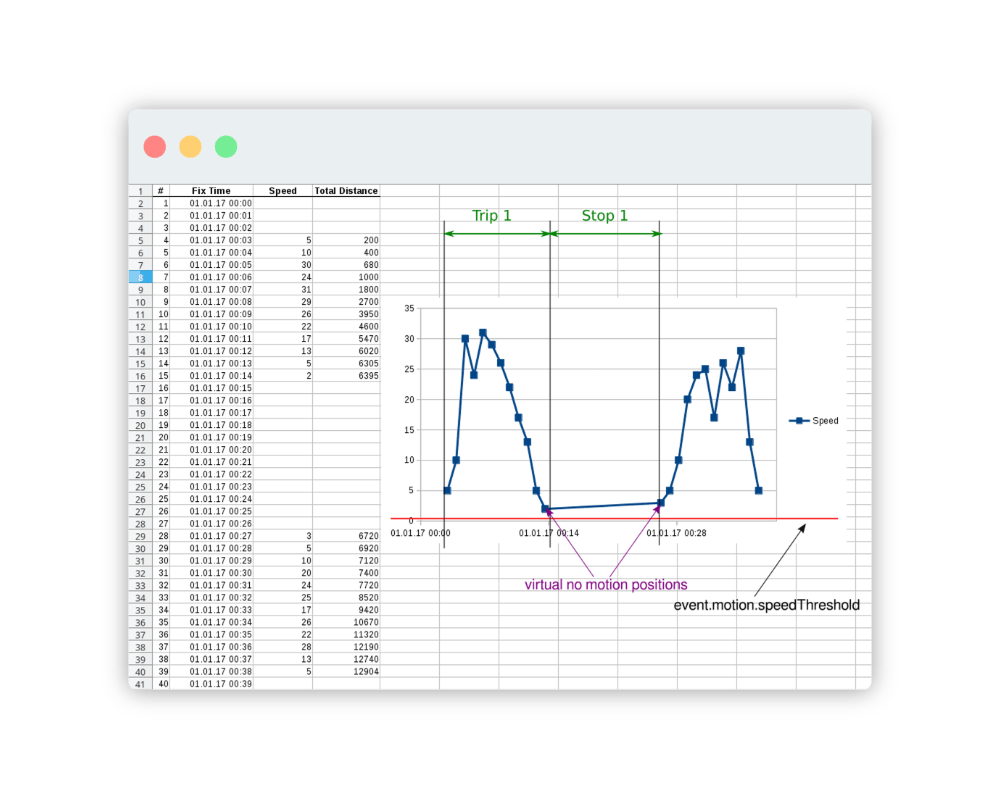Select the row 1 header
The width and height of the screenshot is (1000, 800).
coord(139,191)
